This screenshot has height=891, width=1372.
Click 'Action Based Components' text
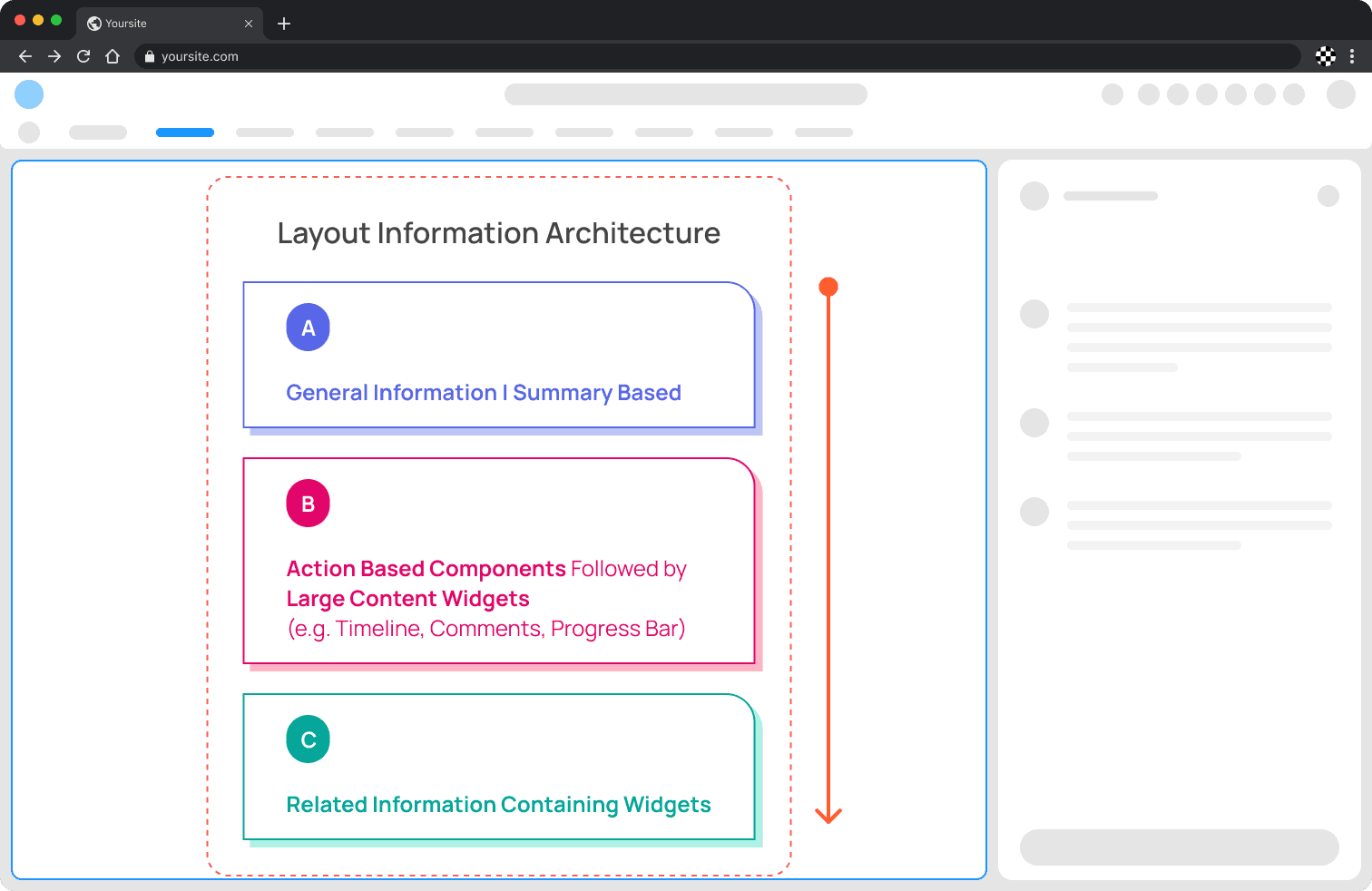426,569
